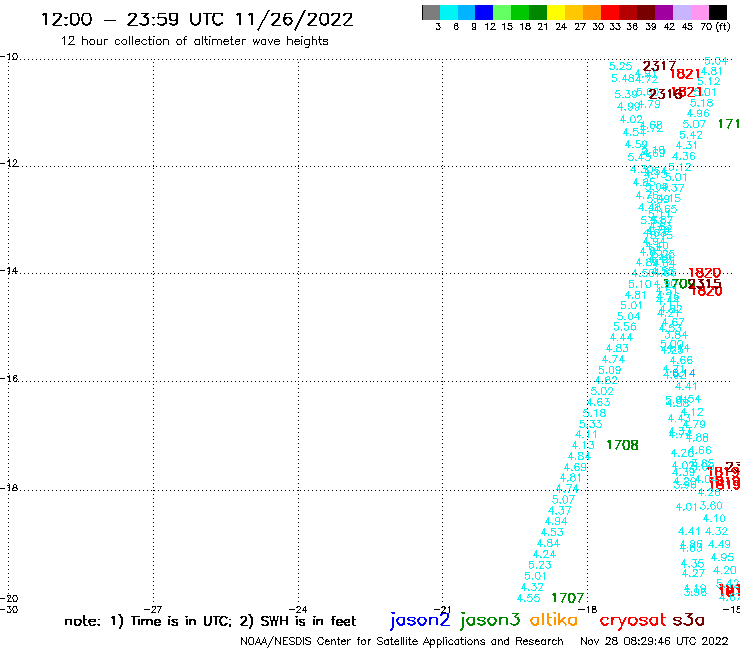The image size is (740, 650).
Task: Click the '70 (ft)' legend label
Action: point(715,26)
